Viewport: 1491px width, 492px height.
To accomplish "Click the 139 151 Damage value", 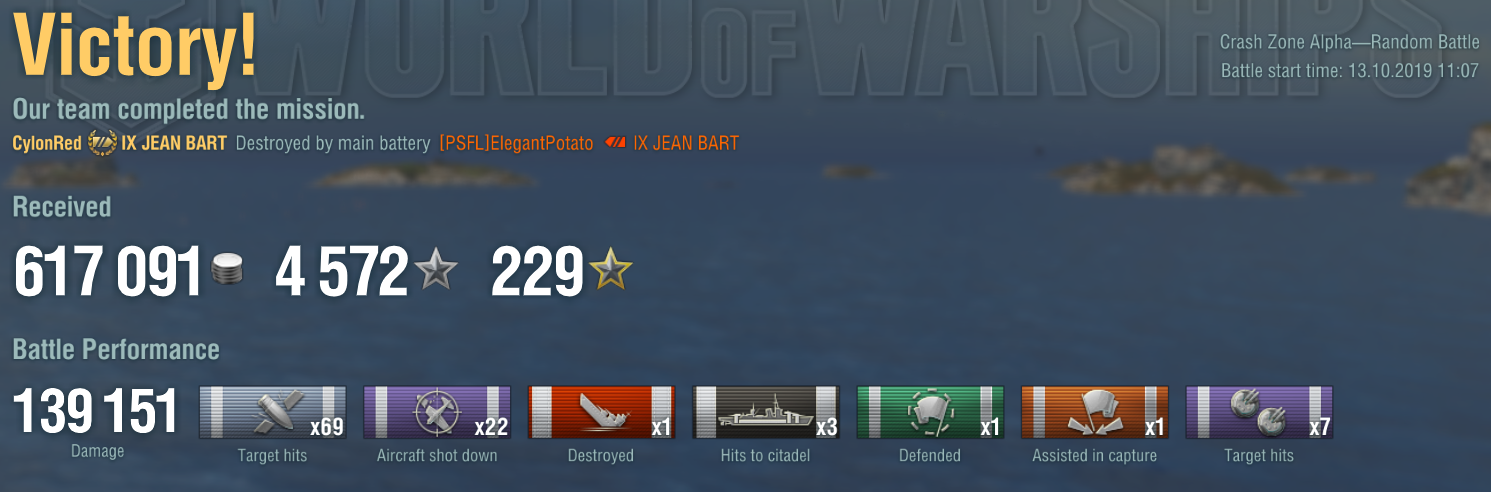I will point(96,412).
